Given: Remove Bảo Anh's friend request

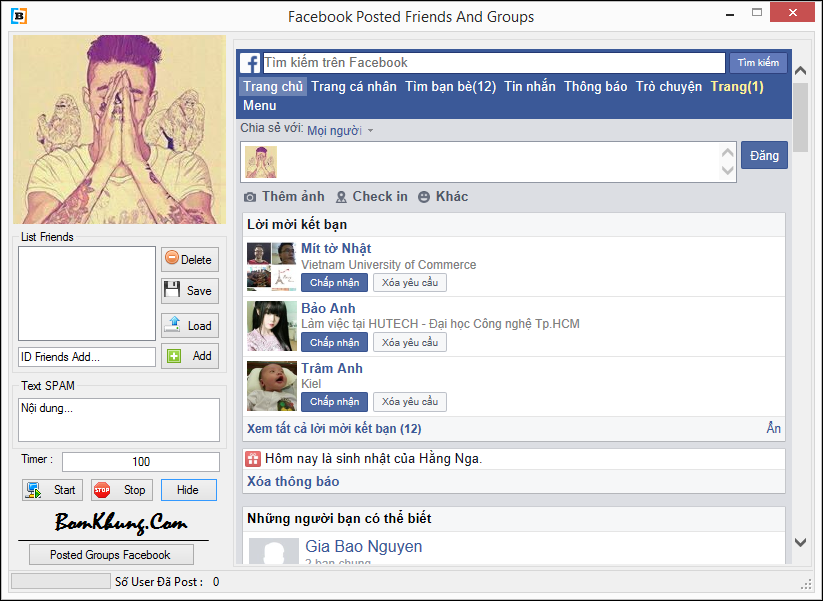Looking at the screenshot, I should 410,342.
